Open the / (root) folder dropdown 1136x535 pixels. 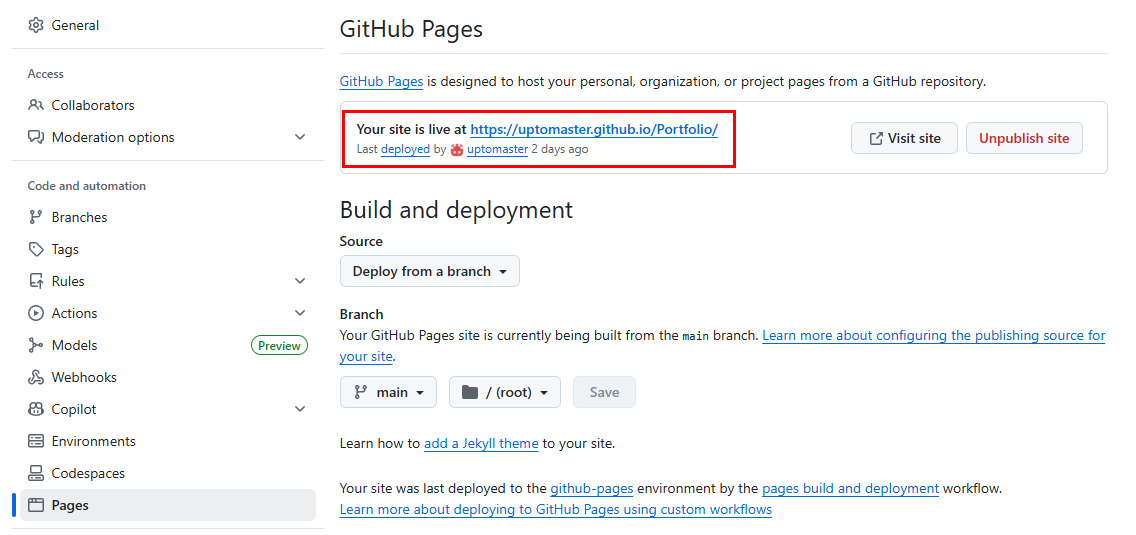coord(504,392)
